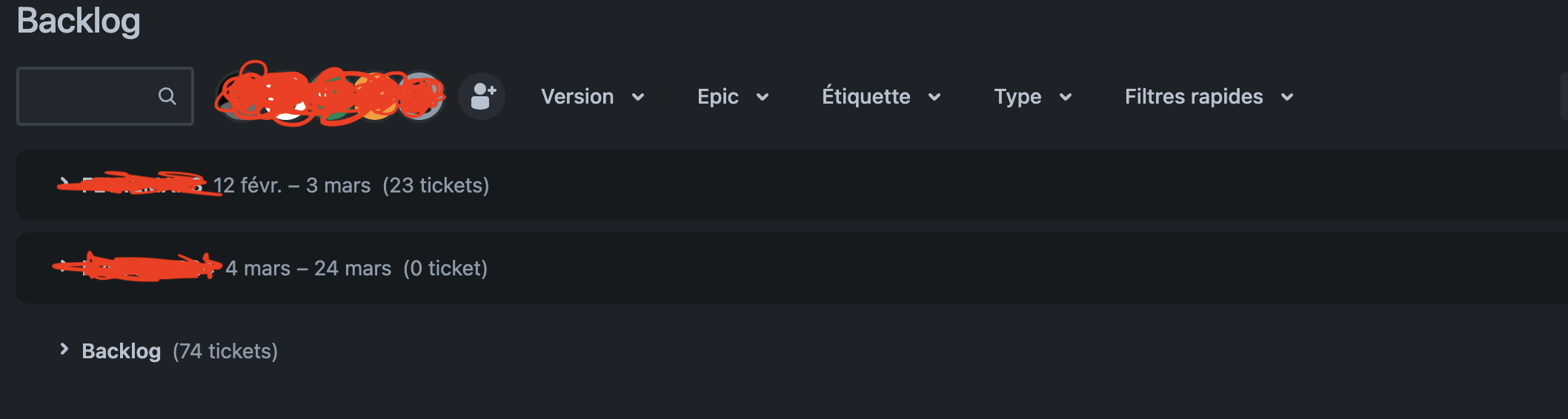Click the chevron beside Filtres rapides

click(x=1287, y=97)
